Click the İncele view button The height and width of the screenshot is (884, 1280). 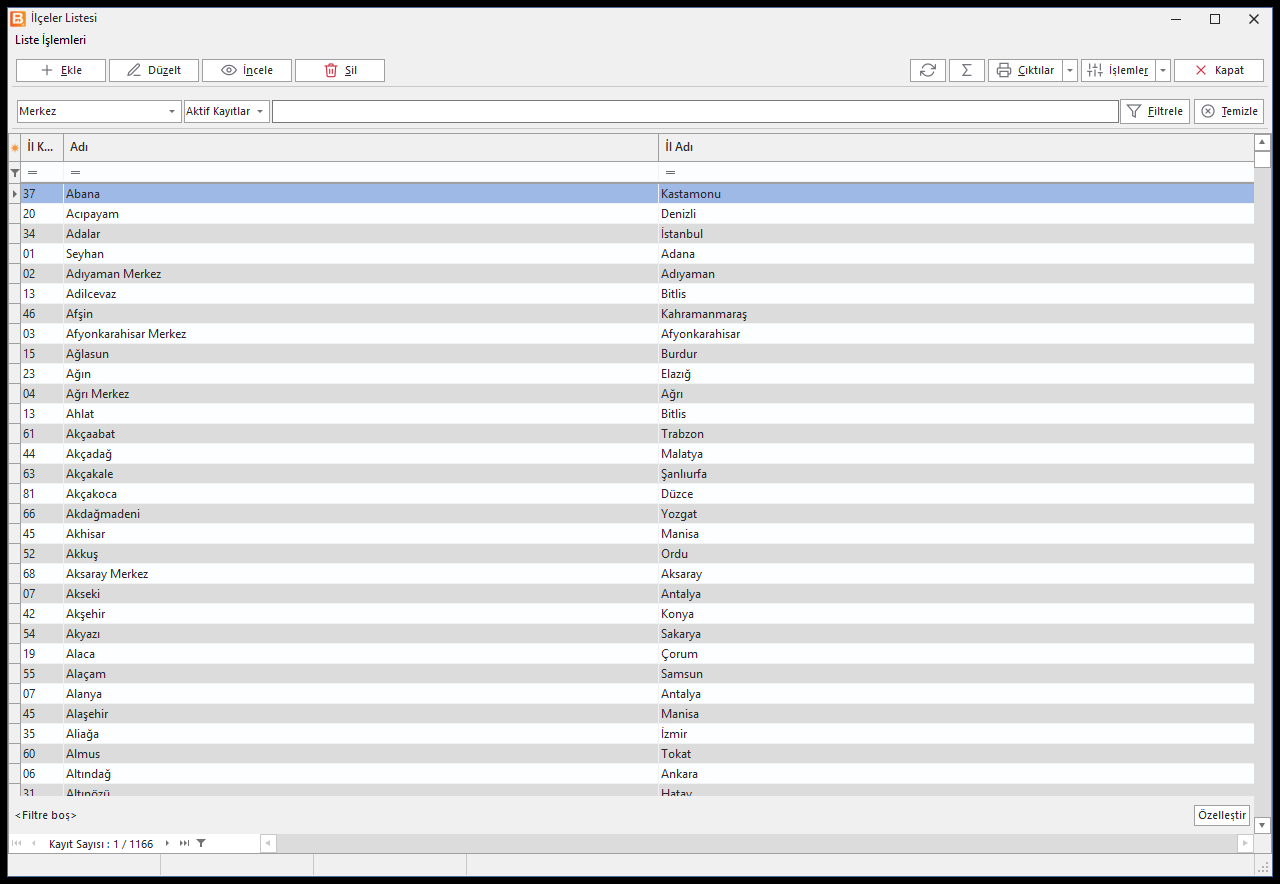pos(247,70)
